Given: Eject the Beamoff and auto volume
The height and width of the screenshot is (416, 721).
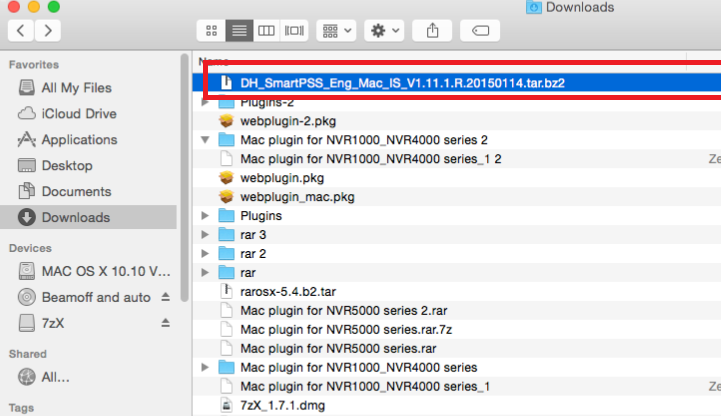Looking at the screenshot, I should 165,298.
